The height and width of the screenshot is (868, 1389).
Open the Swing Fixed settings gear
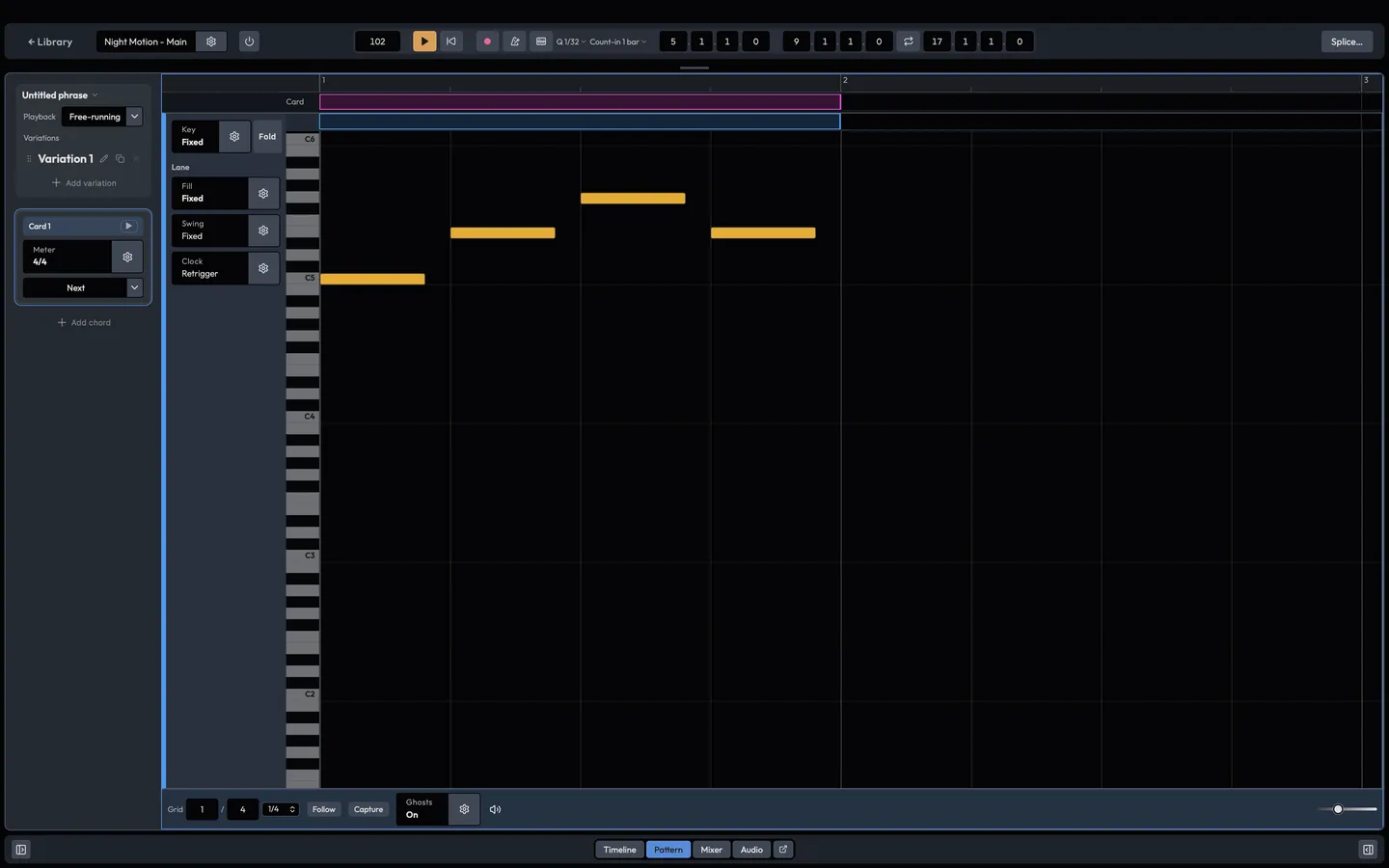click(x=263, y=231)
